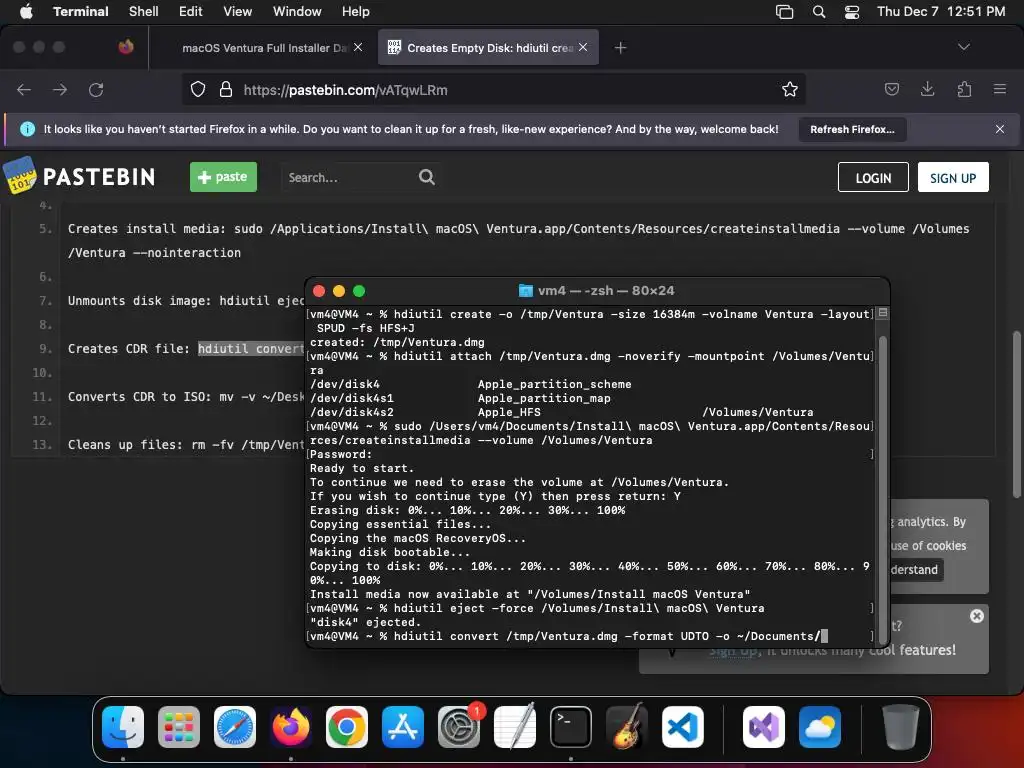Open Firefox downloads panel

927,89
